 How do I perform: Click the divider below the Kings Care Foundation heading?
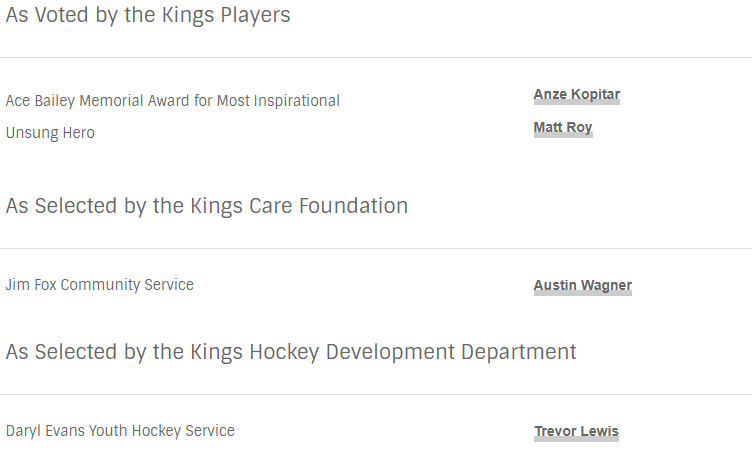pos(376,248)
